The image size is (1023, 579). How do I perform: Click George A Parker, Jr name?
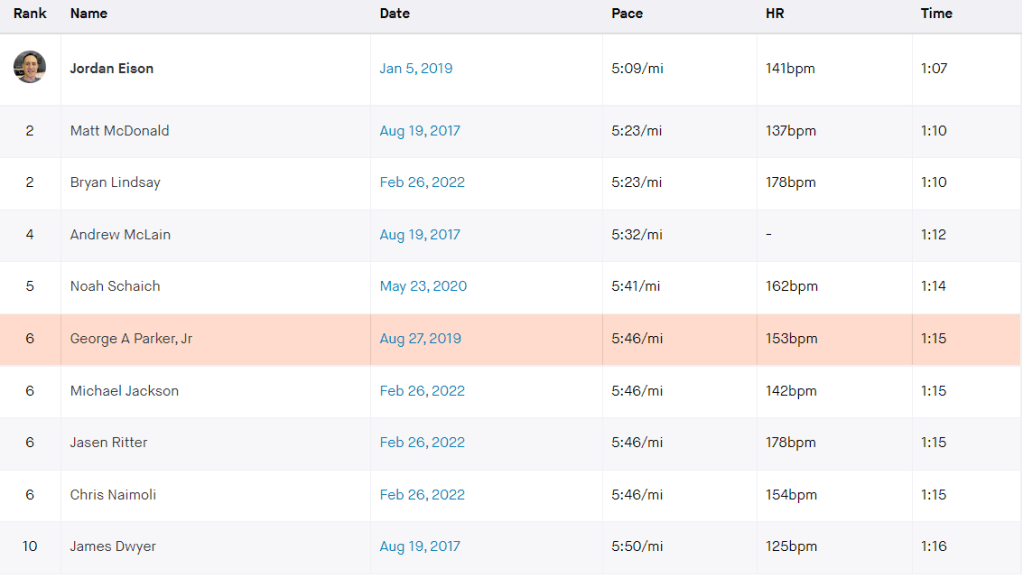[x=131, y=339]
